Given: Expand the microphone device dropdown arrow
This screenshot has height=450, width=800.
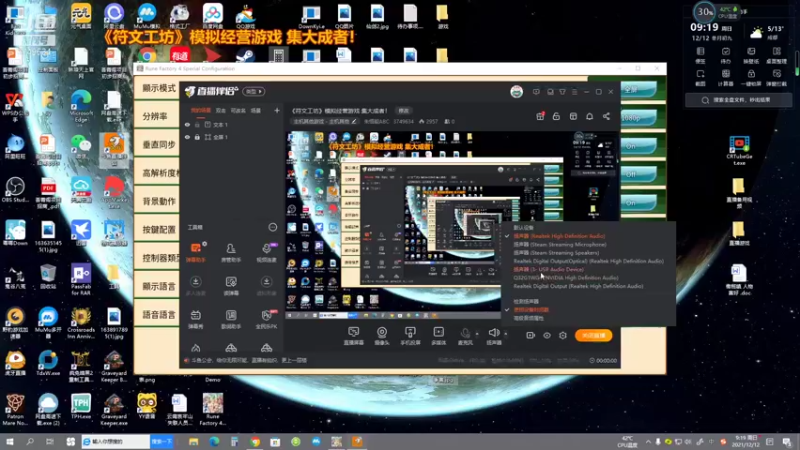Looking at the screenshot, I should coord(477,334).
